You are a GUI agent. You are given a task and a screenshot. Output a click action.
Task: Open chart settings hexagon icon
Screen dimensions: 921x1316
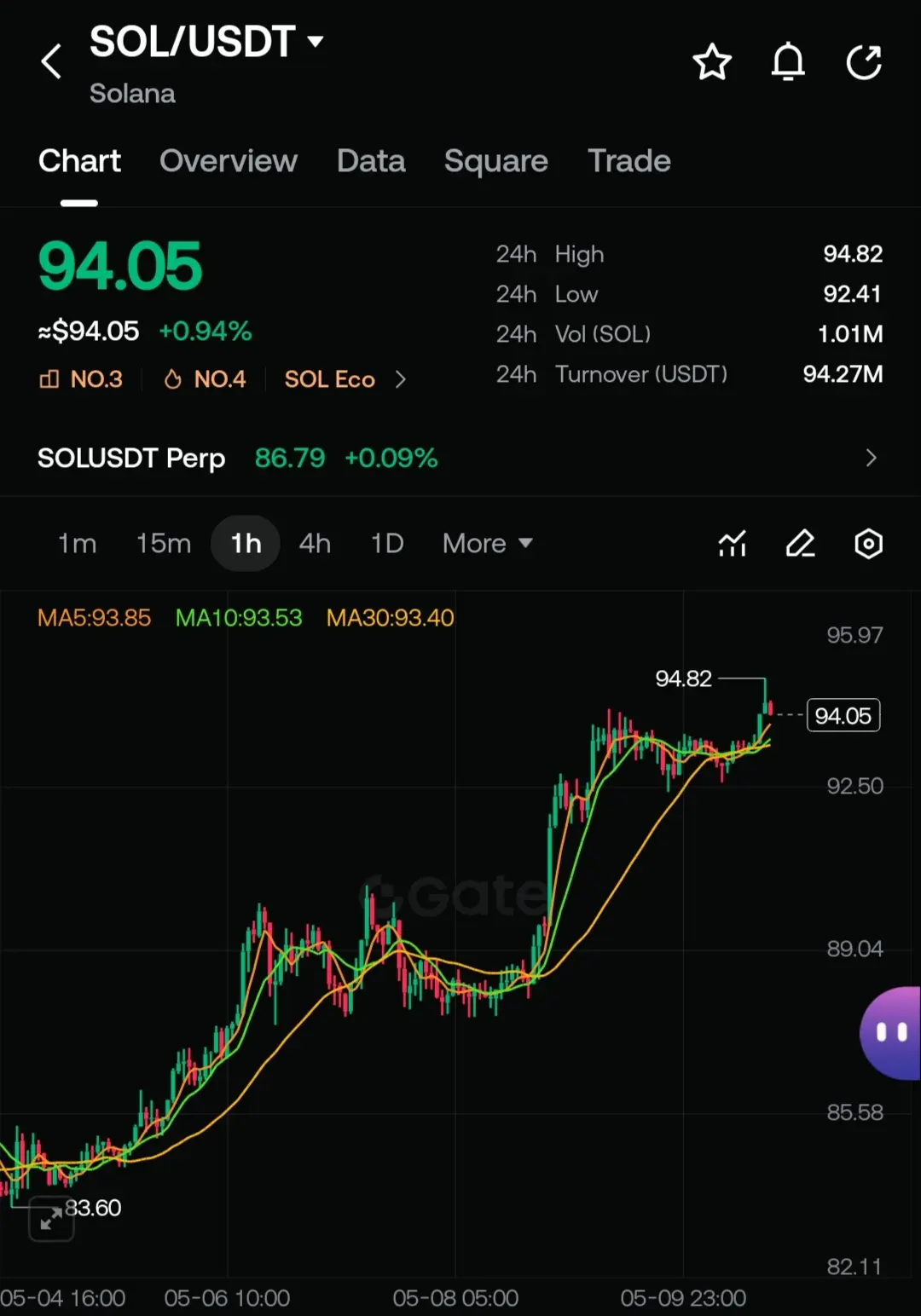(868, 544)
